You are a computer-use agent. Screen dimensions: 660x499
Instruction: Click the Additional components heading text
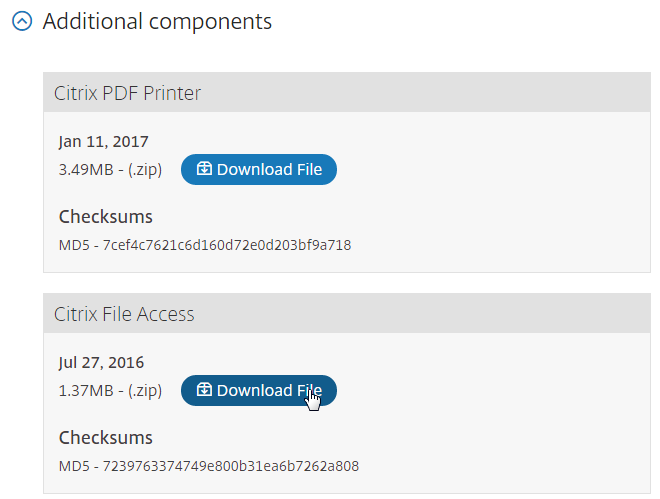point(157,21)
